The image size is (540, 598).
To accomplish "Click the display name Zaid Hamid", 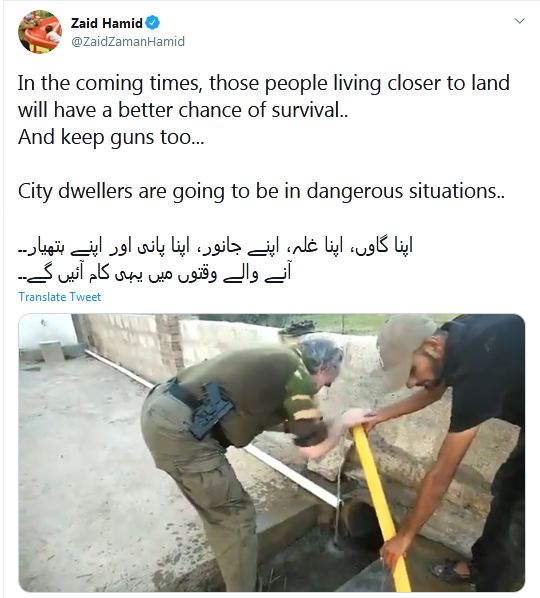I will 106,23.
